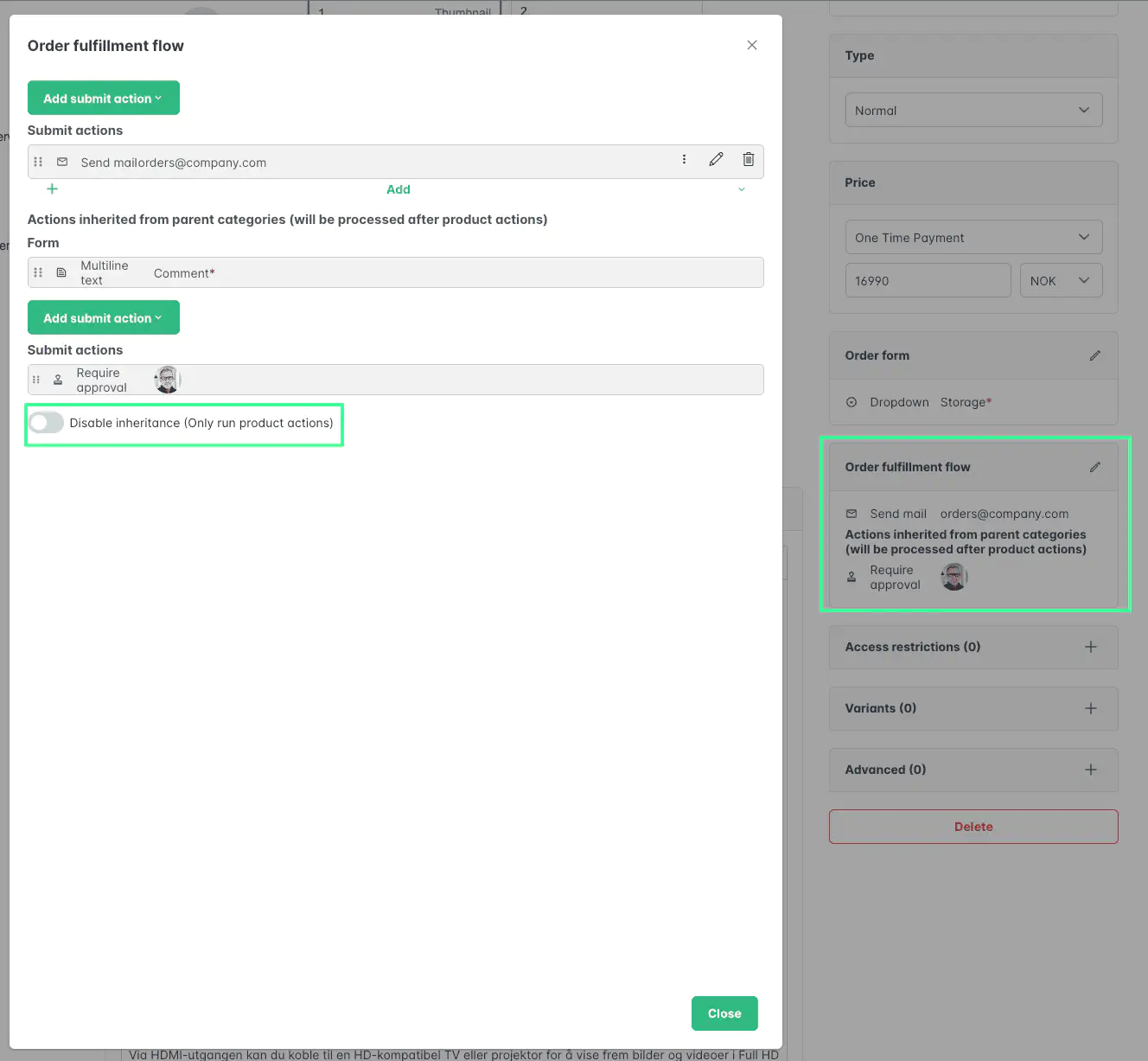Edit the Send mailorders@company.com action
The height and width of the screenshot is (1061, 1148).
716,160
